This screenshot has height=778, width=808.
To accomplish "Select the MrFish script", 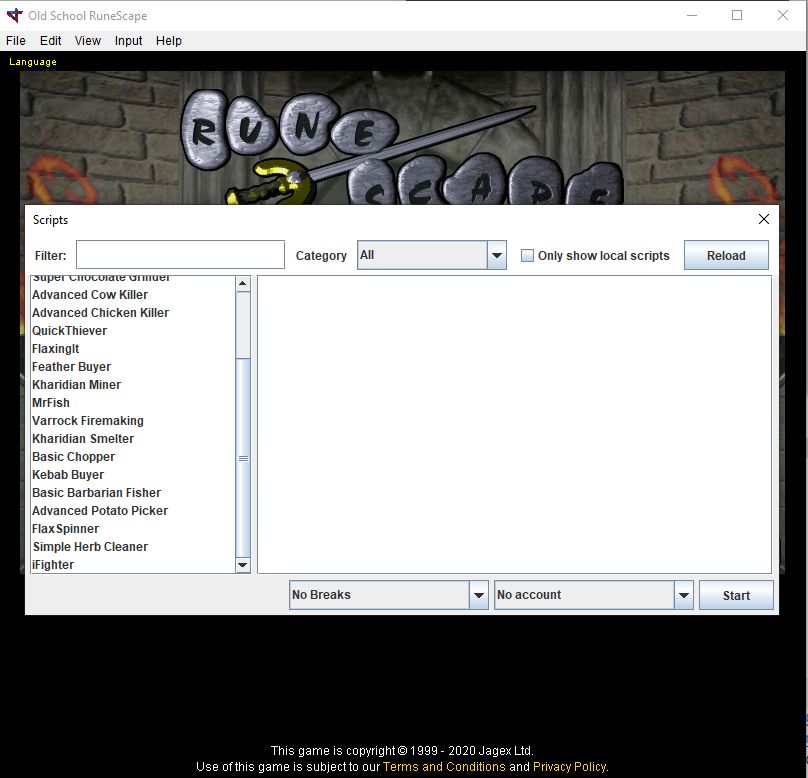I will tap(51, 402).
